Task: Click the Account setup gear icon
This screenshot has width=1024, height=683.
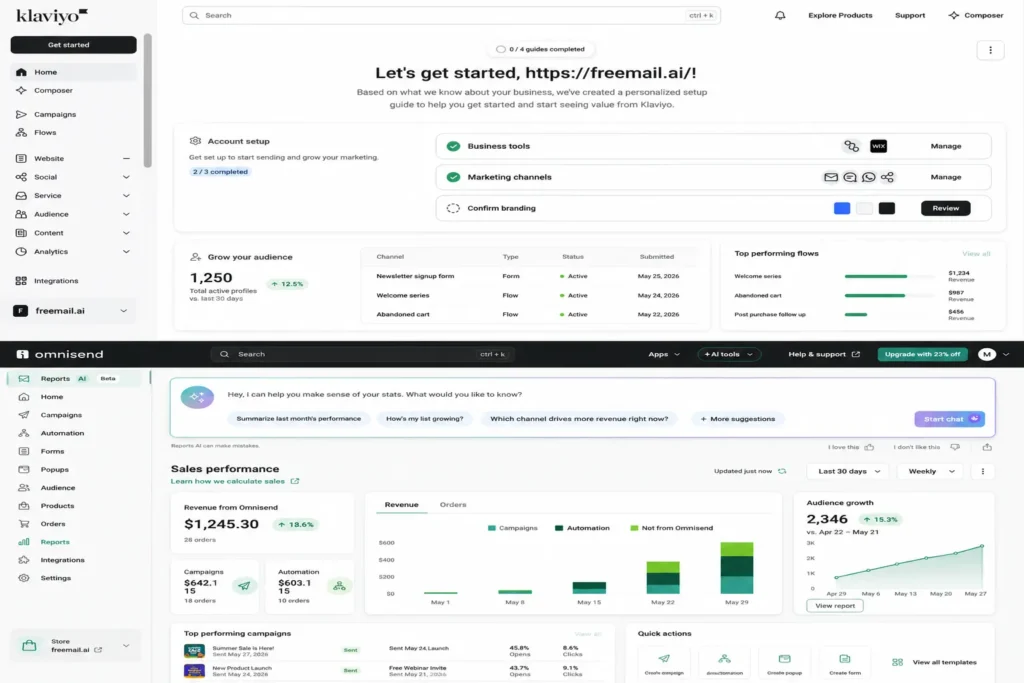Action: 195,141
